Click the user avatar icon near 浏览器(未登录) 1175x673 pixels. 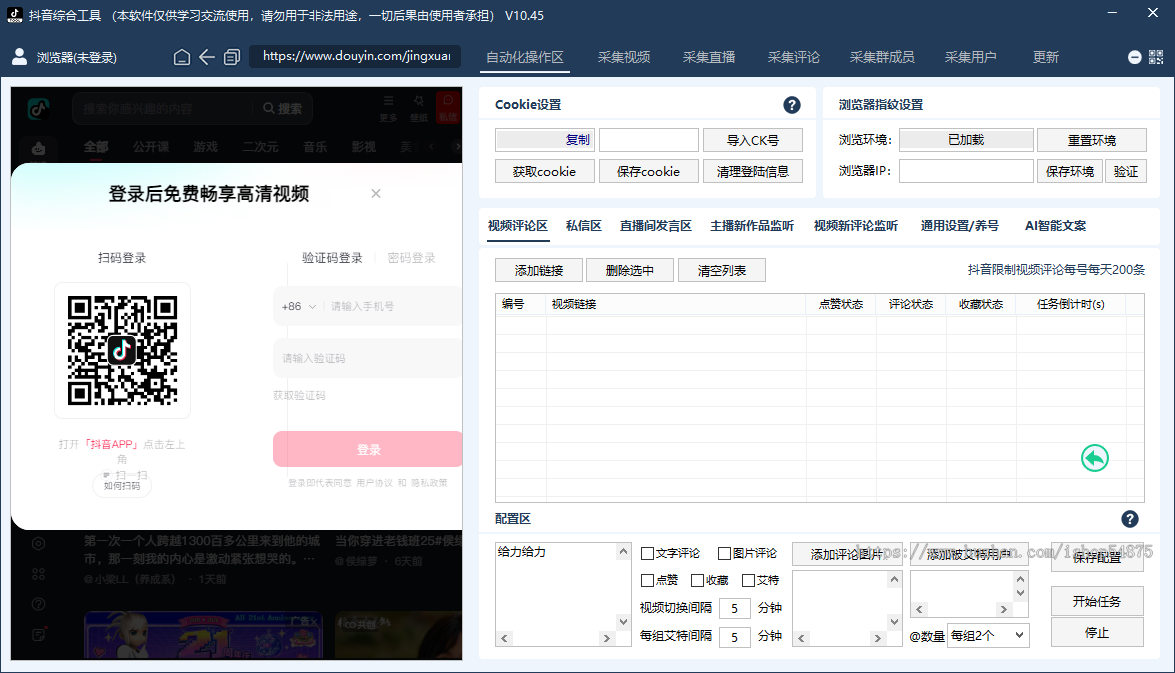tap(19, 57)
